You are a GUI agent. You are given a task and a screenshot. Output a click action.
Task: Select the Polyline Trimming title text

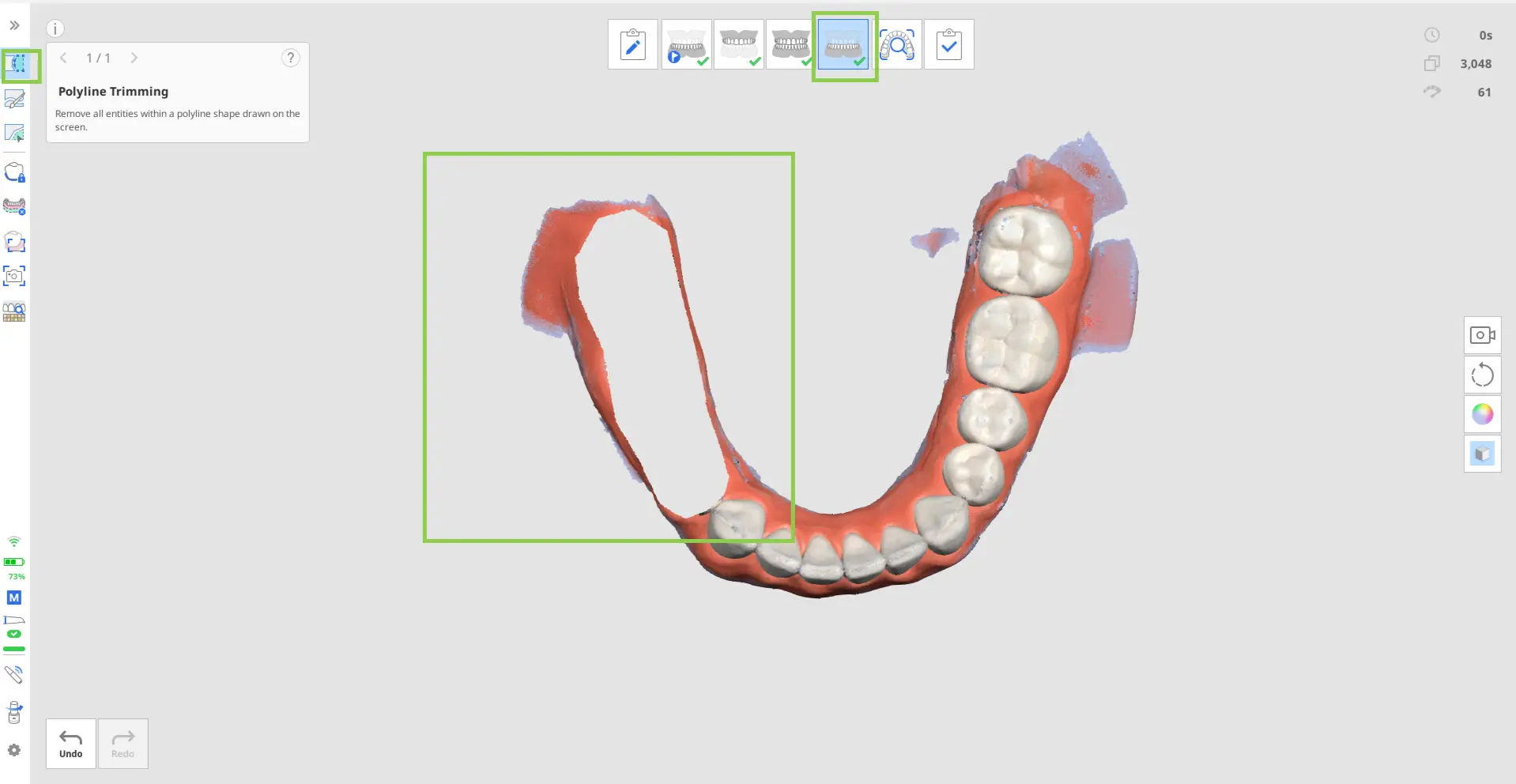(x=113, y=92)
